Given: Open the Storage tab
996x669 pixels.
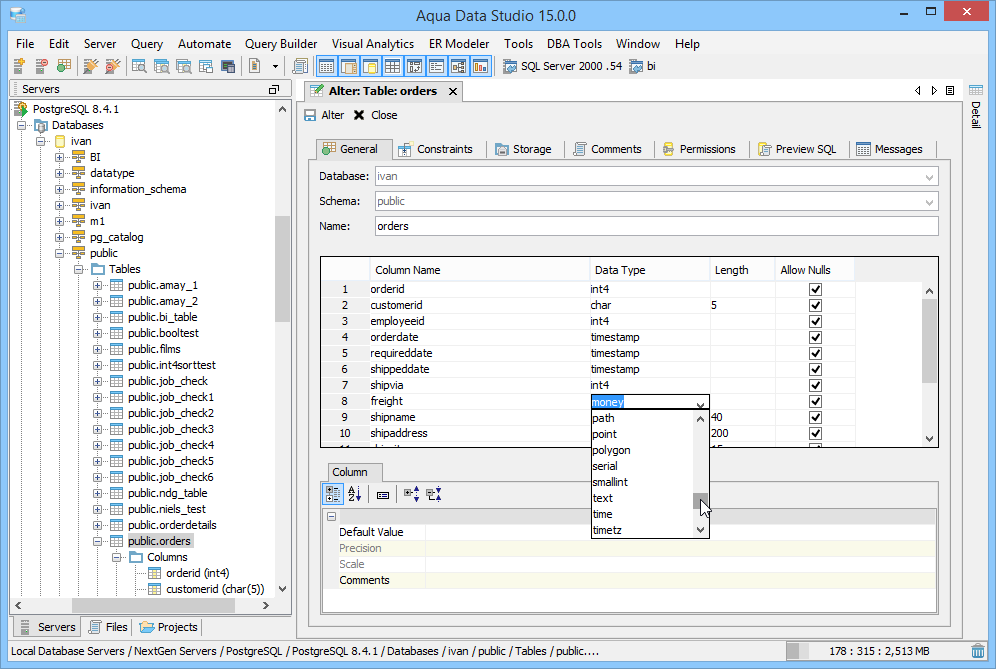Looking at the screenshot, I should tap(523, 149).
